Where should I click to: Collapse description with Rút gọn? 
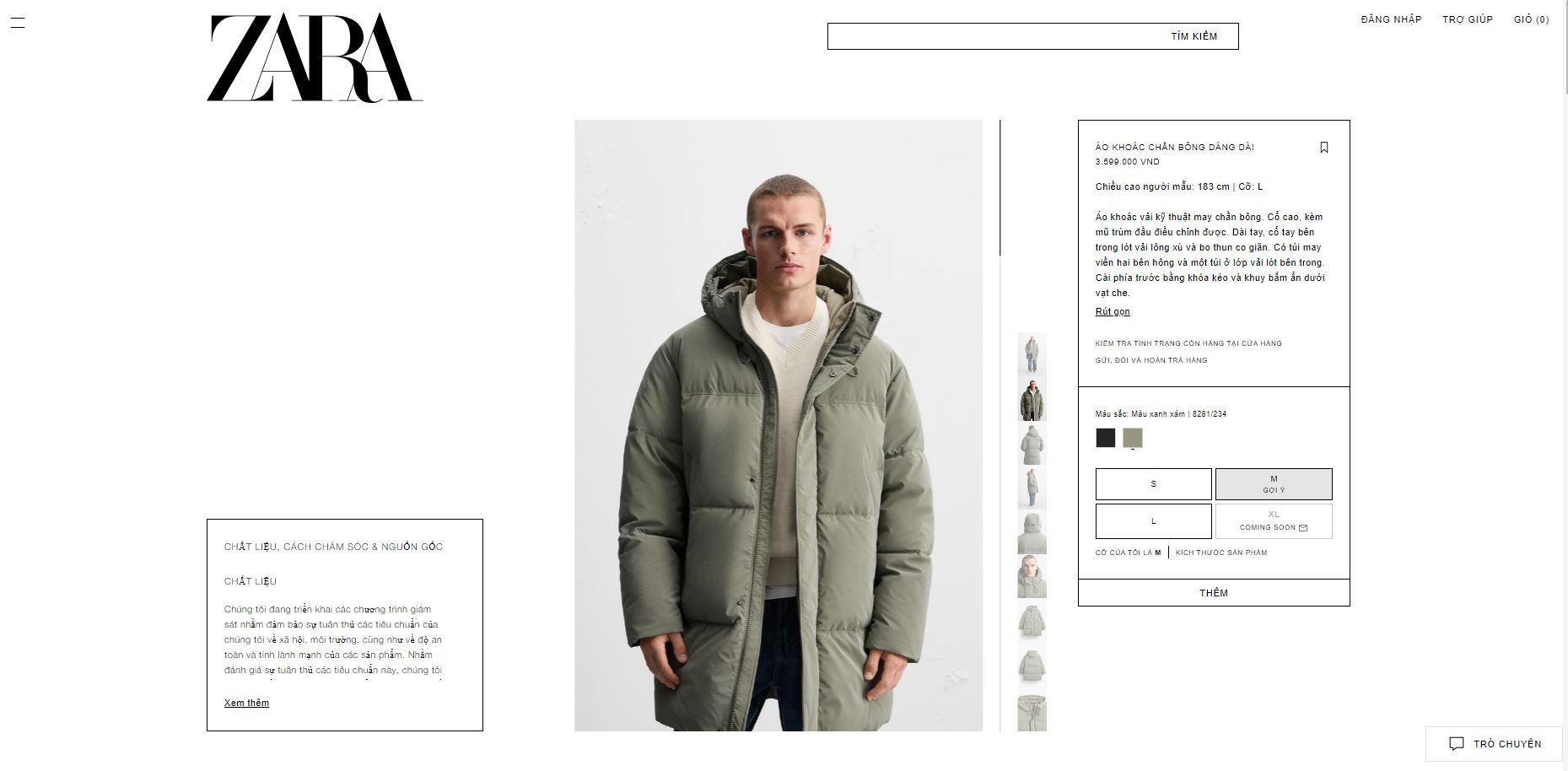[x=1113, y=311]
